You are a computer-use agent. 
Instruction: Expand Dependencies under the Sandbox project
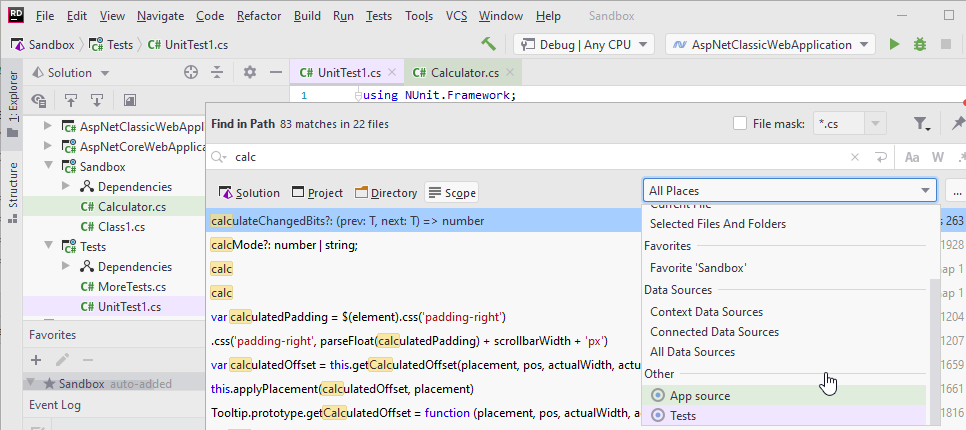(66, 187)
